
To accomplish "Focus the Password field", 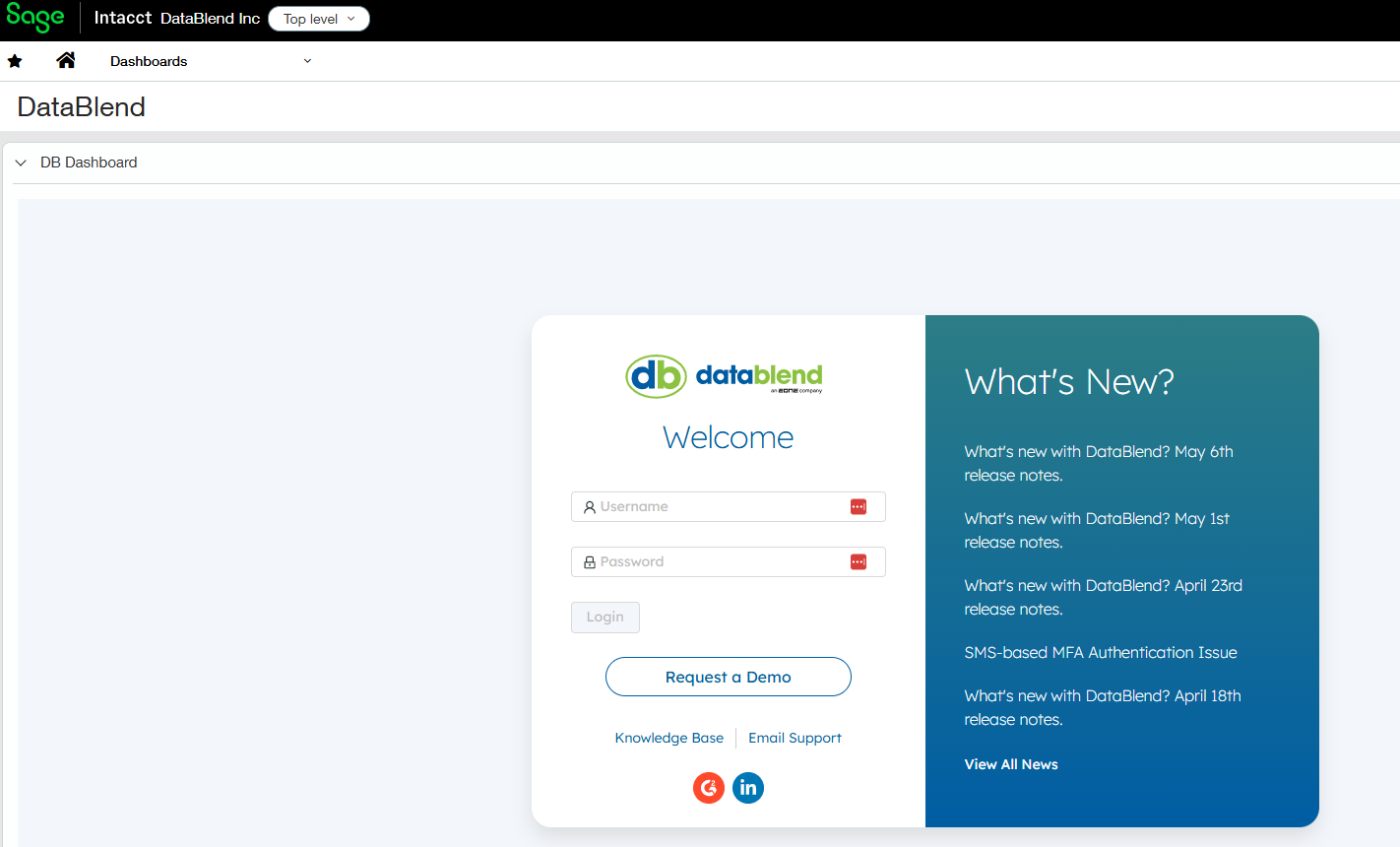I will (729, 561).
